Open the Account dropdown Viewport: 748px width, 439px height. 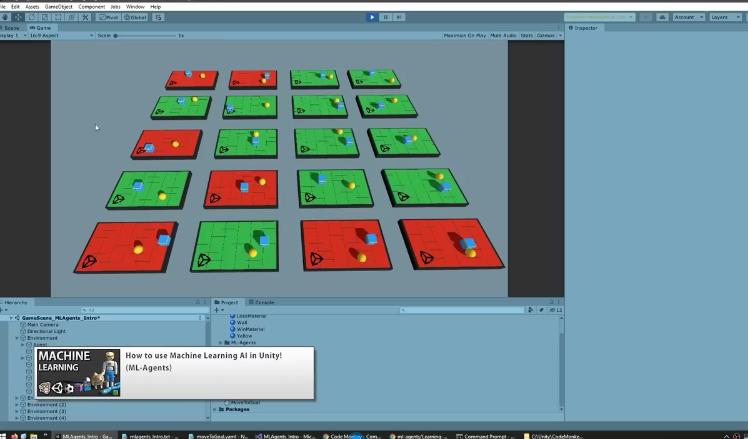click(687, 17)
